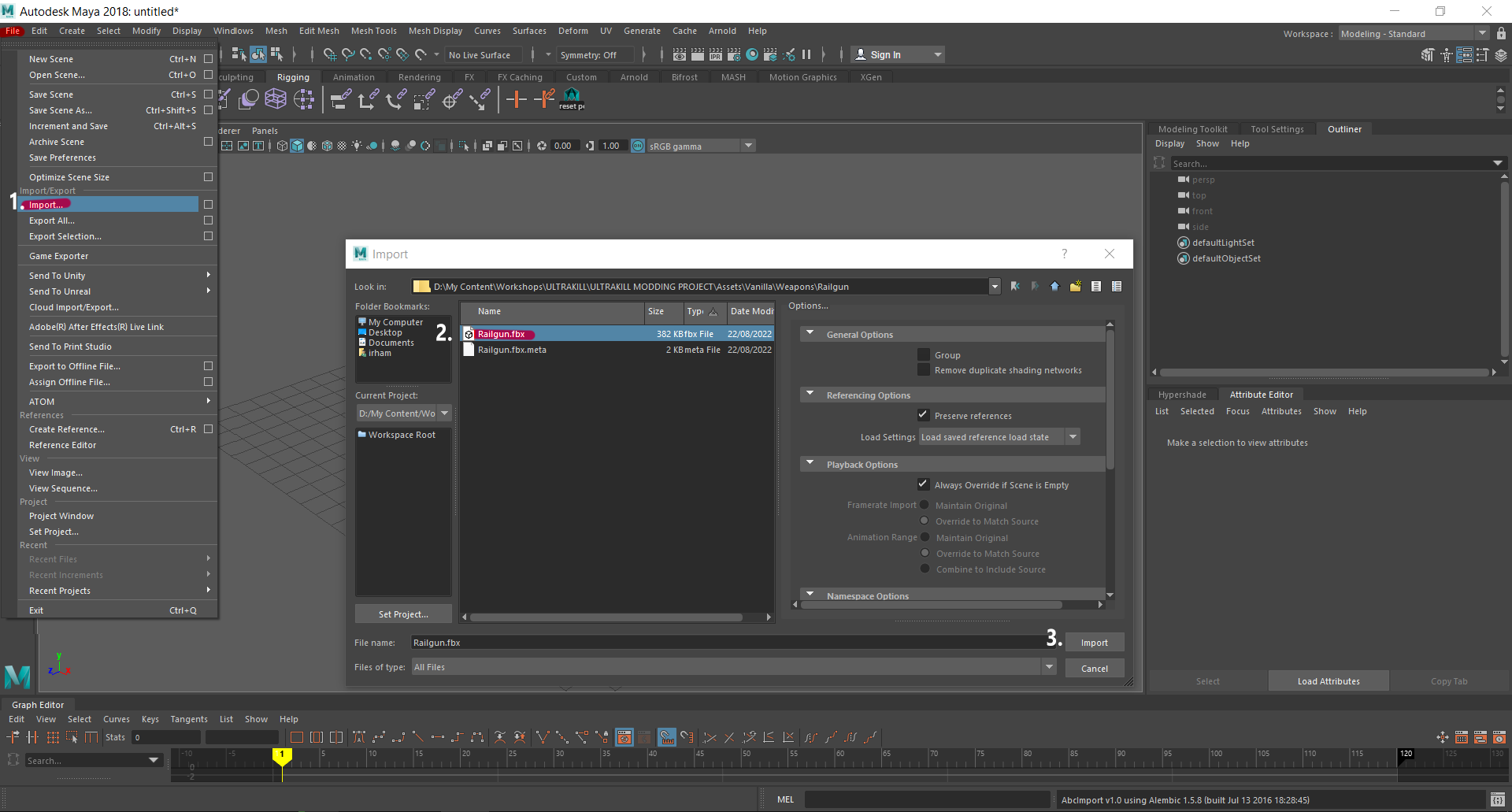Image resolution: width=1512 pixels, height=812 pixels.
Task: Switch to the Modeling Toolkit tab
Action: (1192, 129)
